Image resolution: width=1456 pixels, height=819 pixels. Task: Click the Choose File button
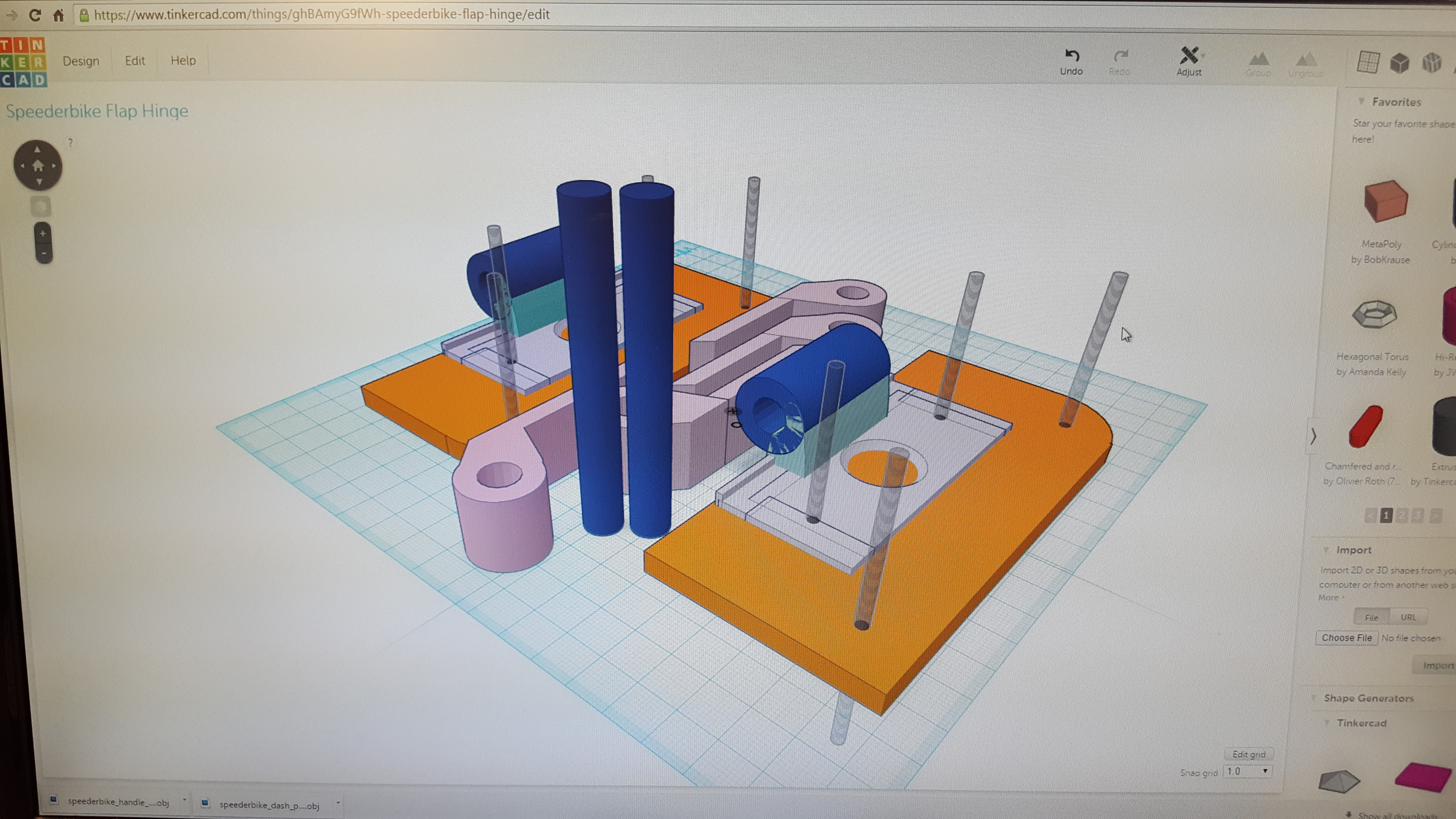click(x=1346, y=638)
